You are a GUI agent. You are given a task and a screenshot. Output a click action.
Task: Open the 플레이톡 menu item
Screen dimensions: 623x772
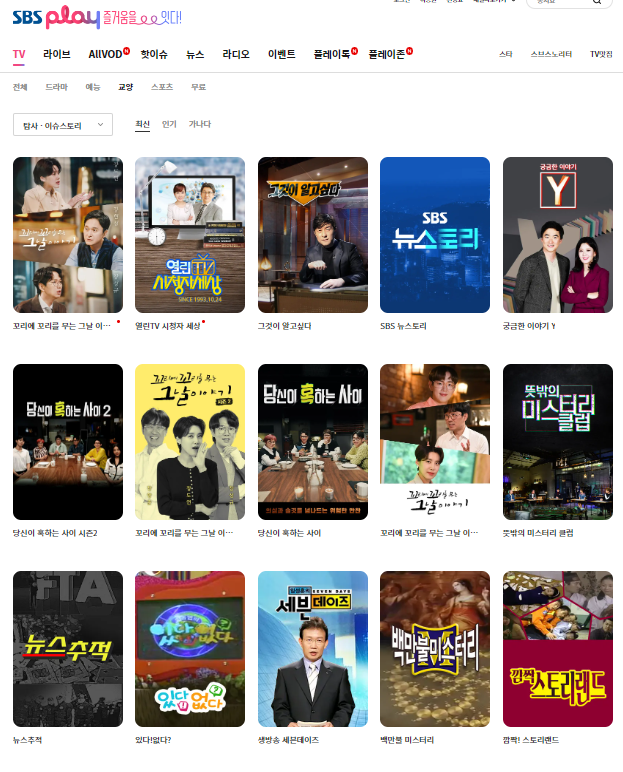[x=332, y=54]
